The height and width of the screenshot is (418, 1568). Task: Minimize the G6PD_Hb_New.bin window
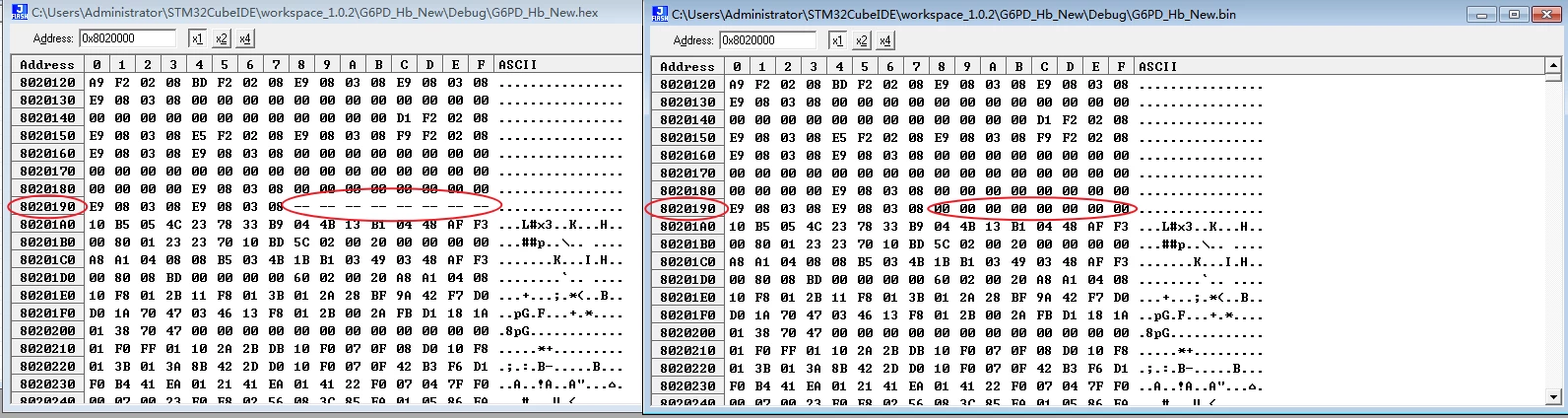click(1483, 14)
